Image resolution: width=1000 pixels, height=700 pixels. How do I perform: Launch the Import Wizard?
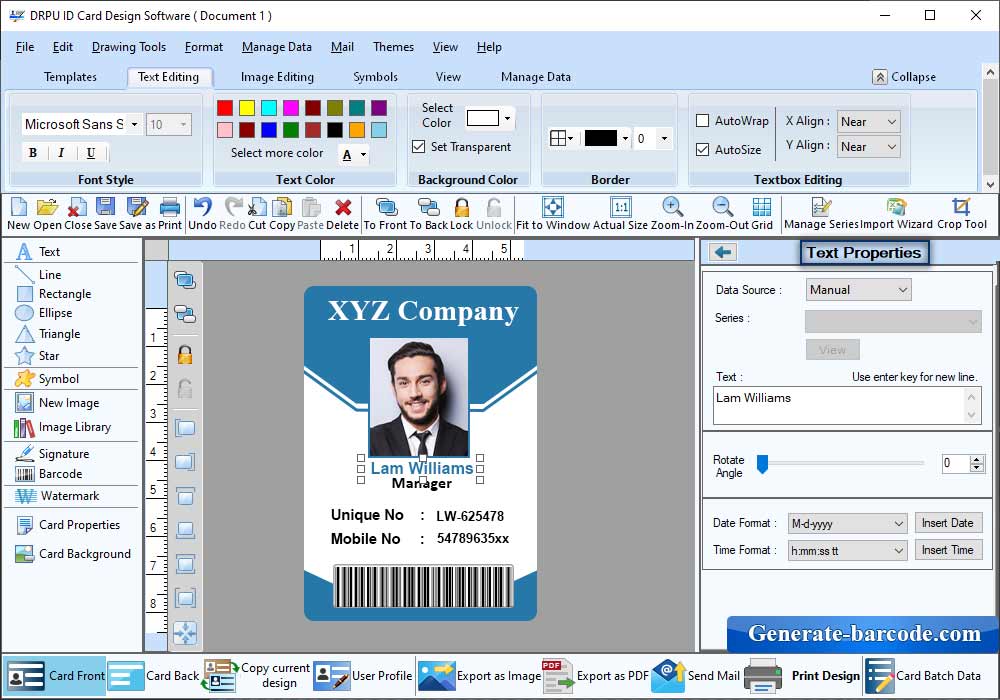click(896, 214)
